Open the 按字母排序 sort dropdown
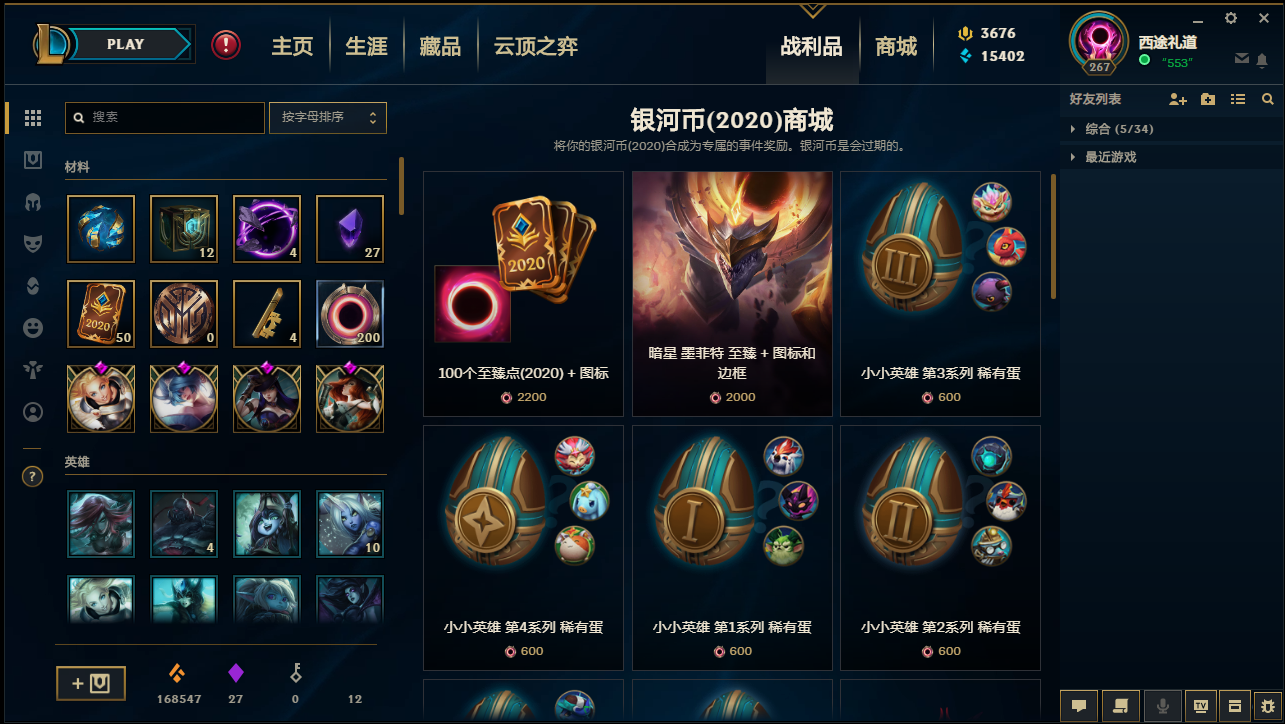The image size is (1287, 726). (x=328, y=117)
